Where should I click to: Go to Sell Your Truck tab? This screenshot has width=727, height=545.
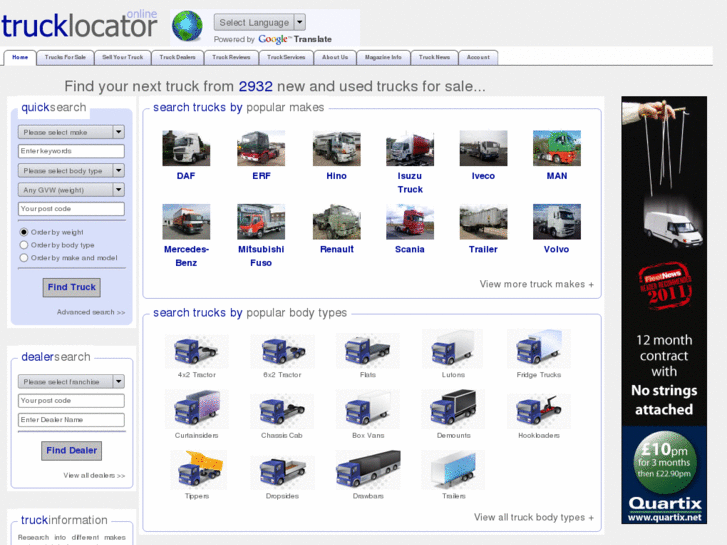pyautogui.click(x=122, y=58)
